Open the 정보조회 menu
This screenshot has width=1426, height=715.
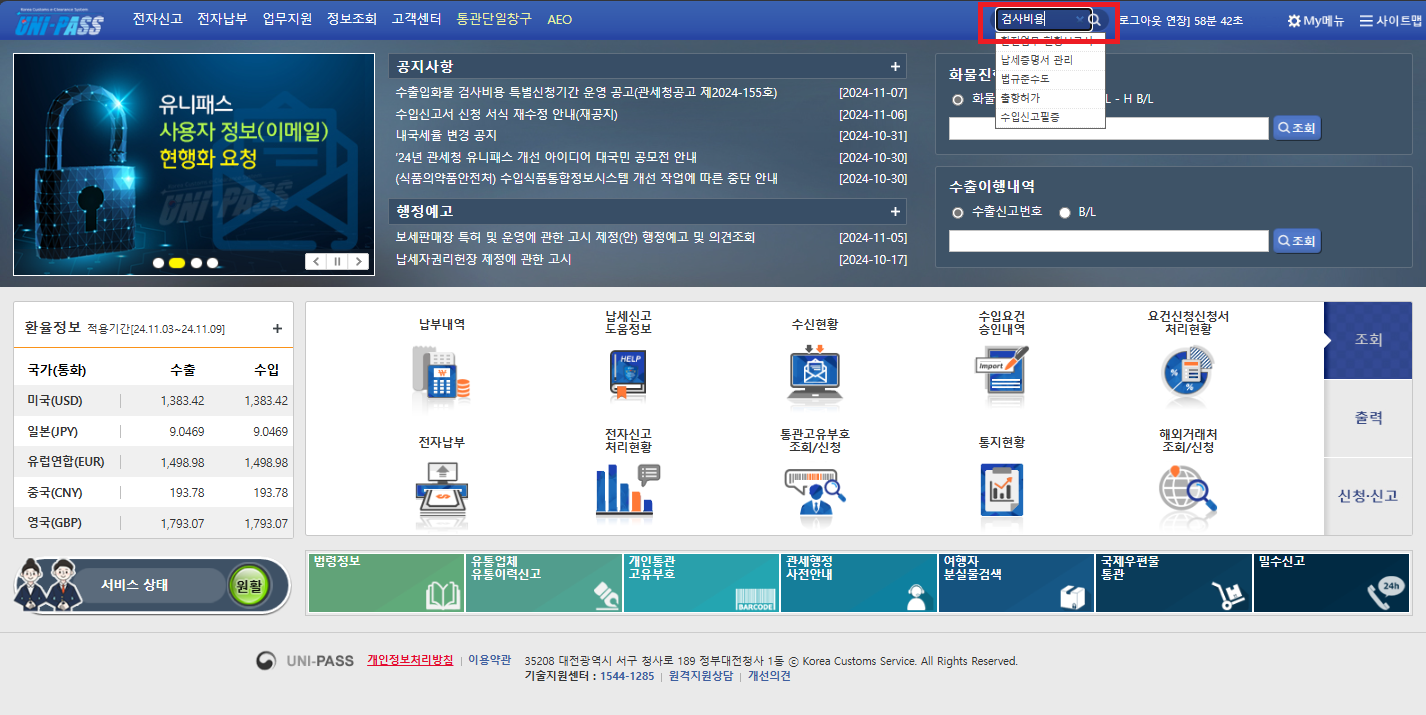(352, 19)
